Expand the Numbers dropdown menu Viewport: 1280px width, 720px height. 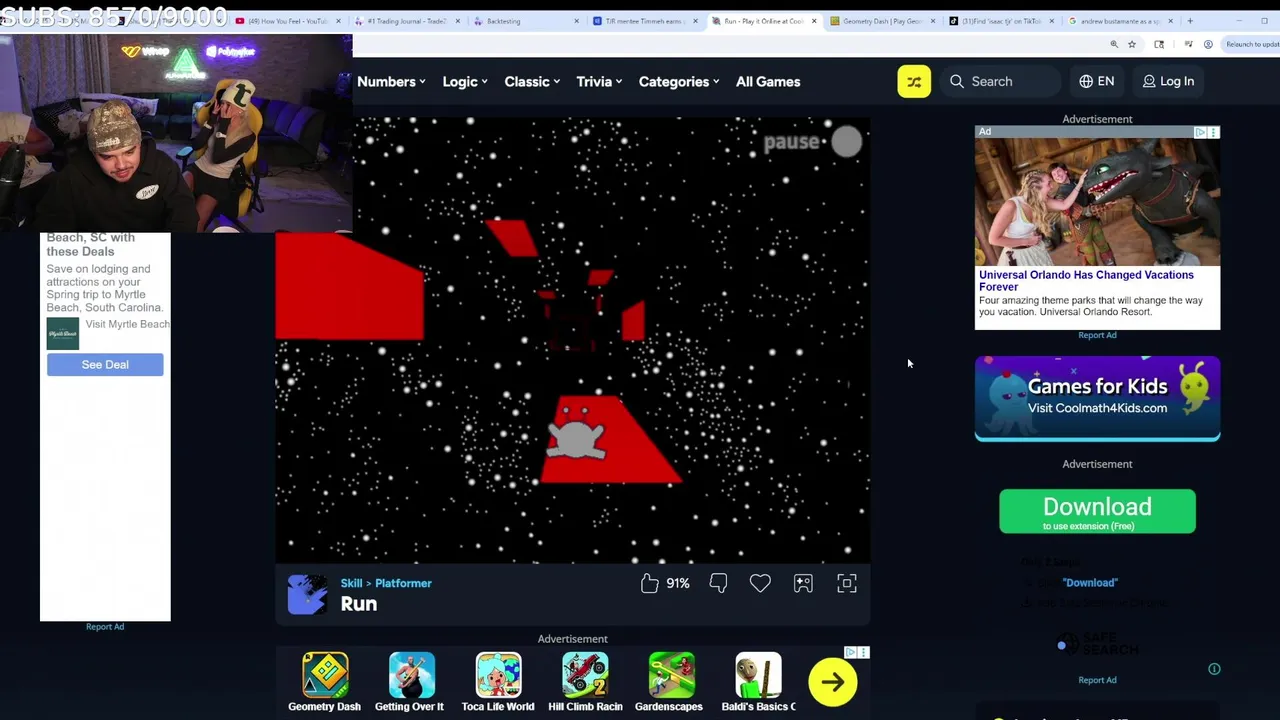[x=391, y=82]
